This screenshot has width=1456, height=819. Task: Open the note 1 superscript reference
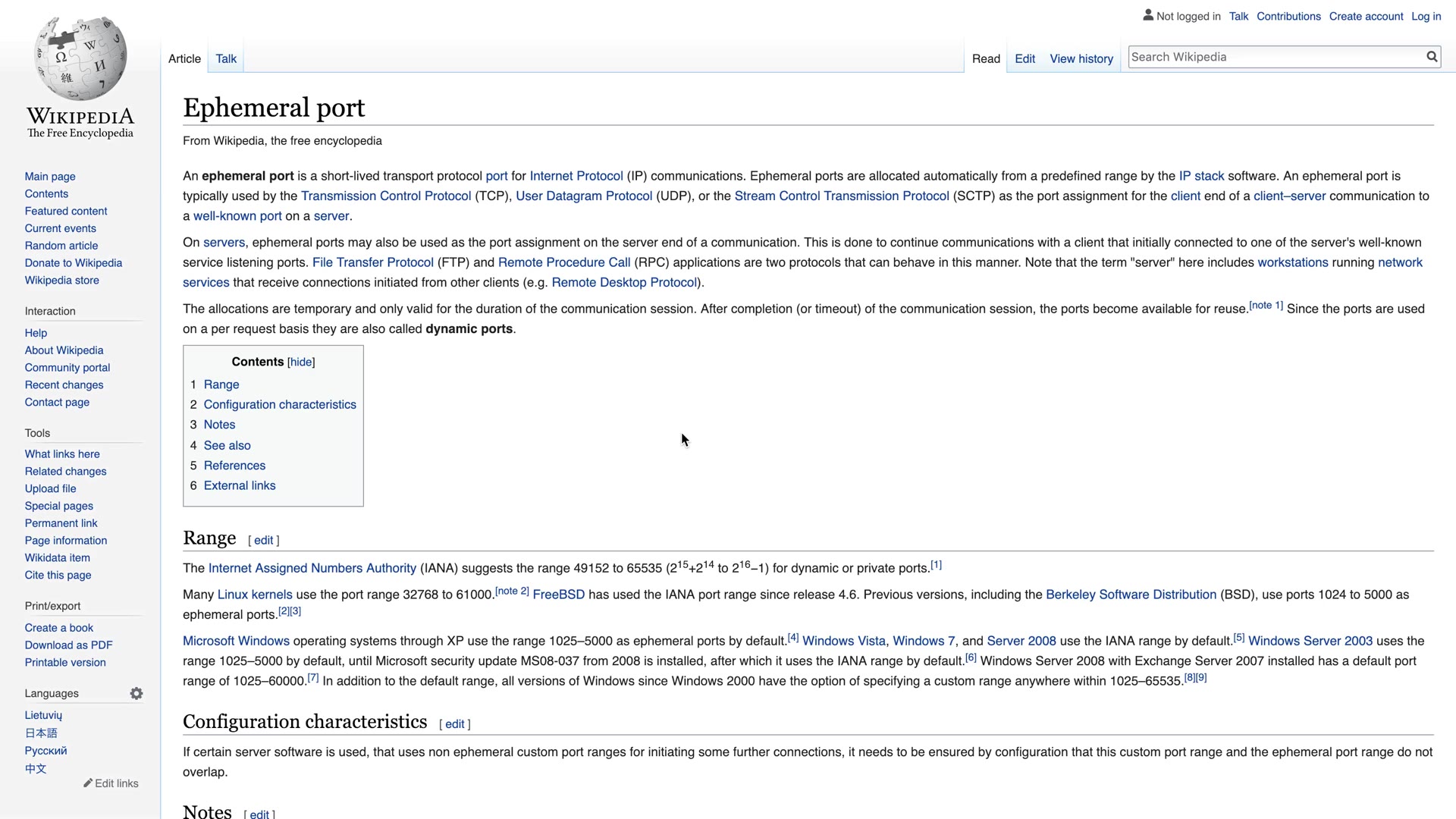click(1266, 306)
